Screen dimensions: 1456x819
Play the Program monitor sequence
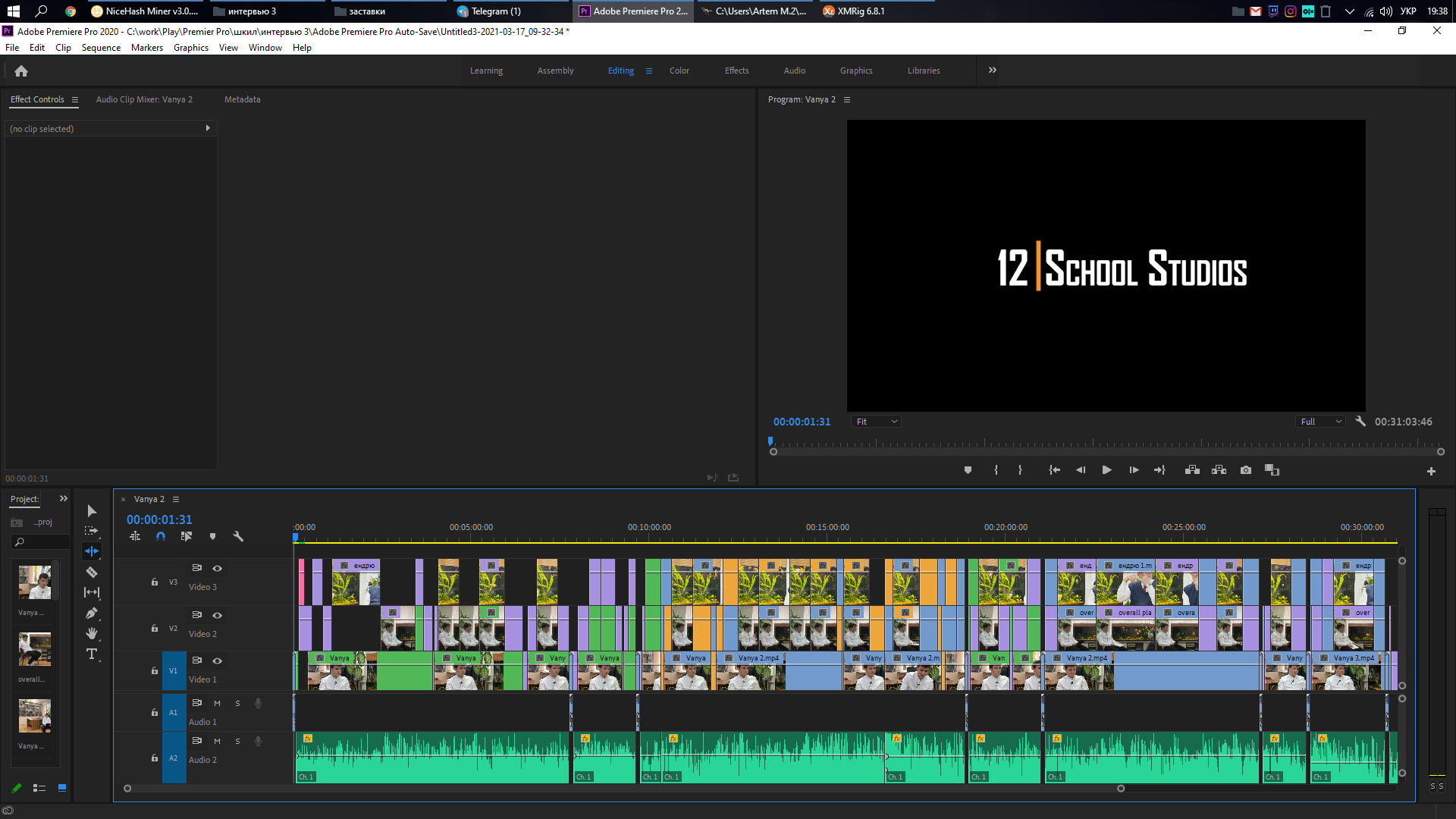(1106, 470)
